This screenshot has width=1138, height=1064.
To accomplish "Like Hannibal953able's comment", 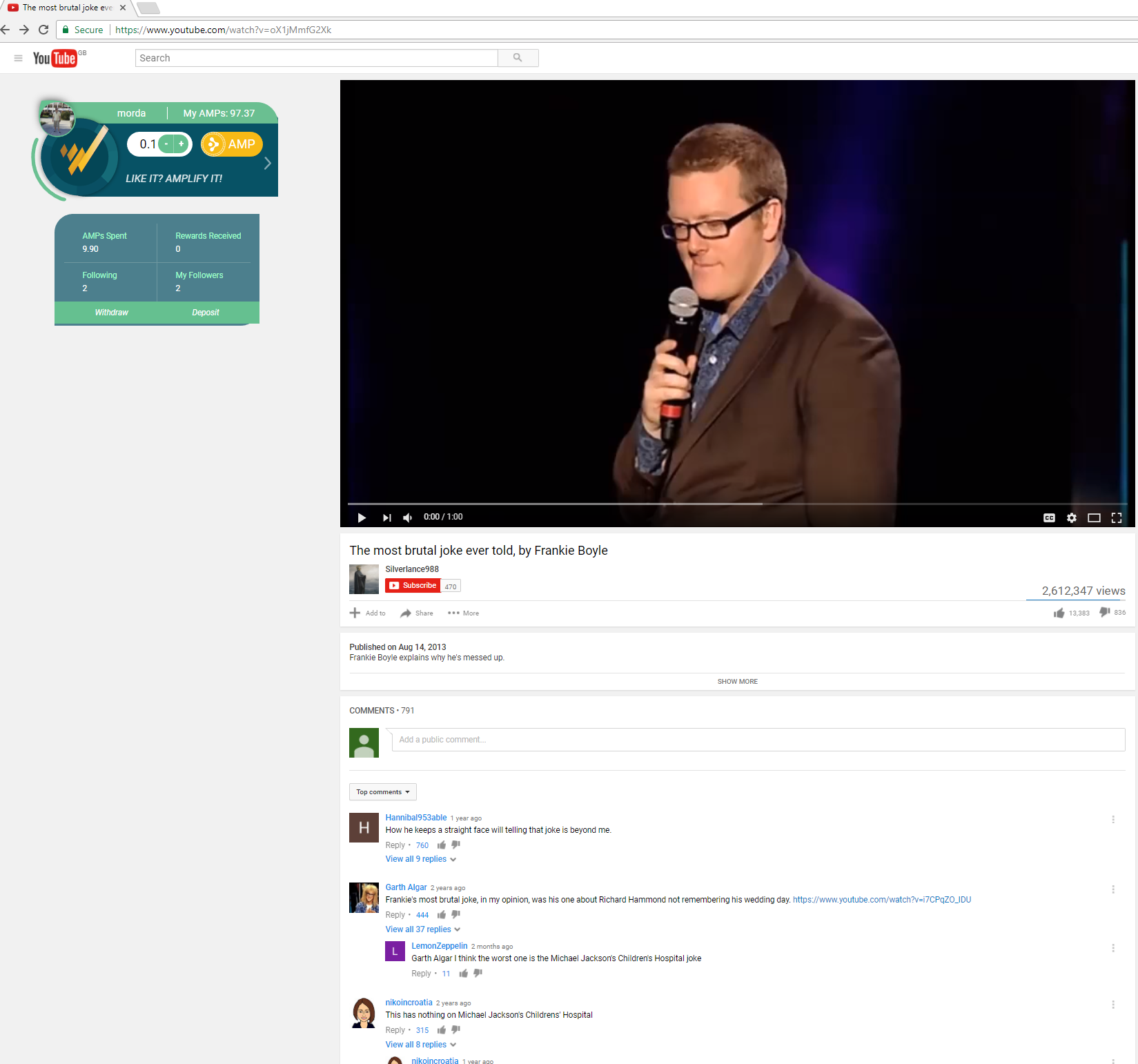I will [x=442, y=845].
